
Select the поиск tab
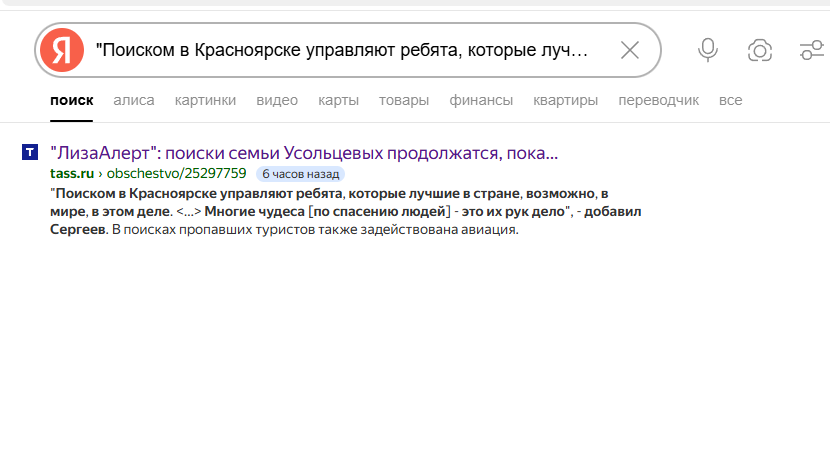pyautogui.click(x=71, y=100)
